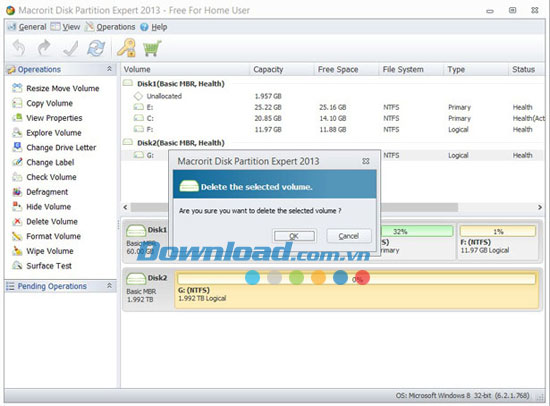Collapse the Operations panel chevron
The image size is (550, 406).
(109, 69)
